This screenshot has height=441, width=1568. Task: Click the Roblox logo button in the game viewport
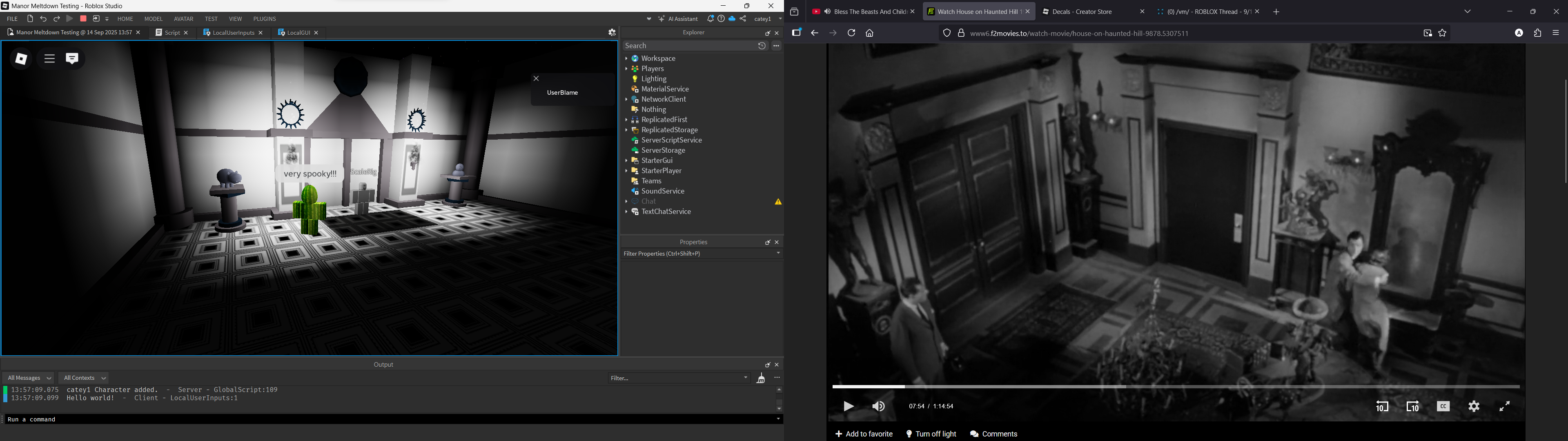(x=21, y=59)
